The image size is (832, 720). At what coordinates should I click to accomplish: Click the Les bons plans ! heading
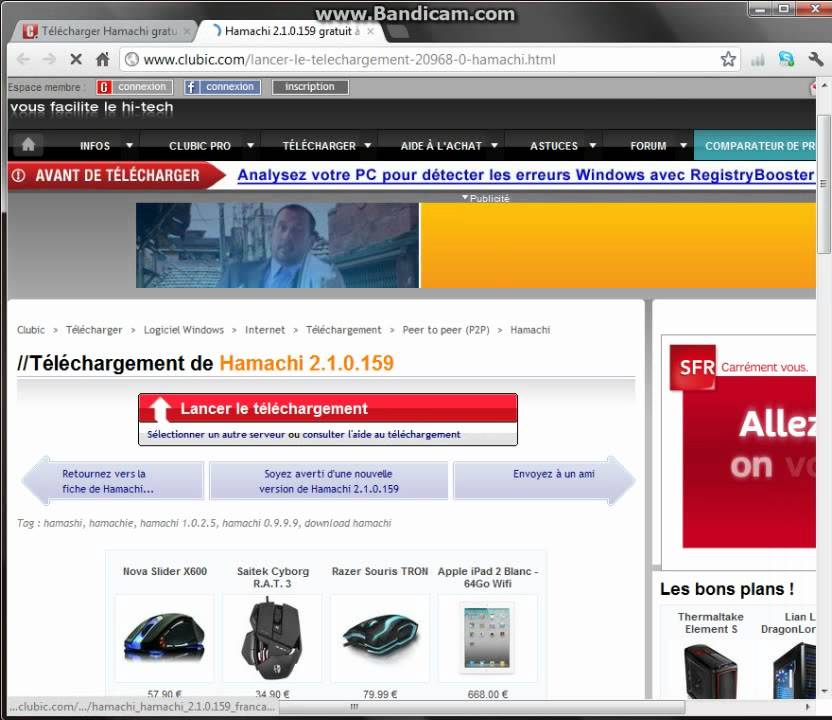(x=727, y=589)
